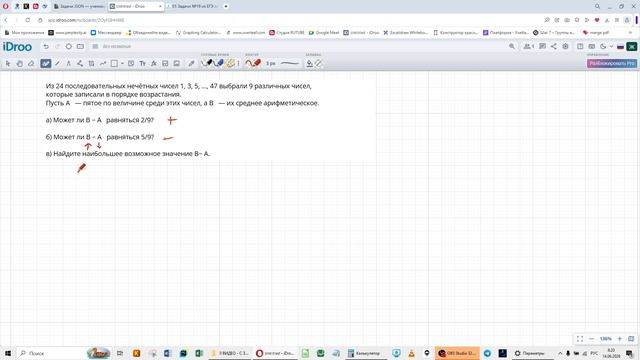Change the line style preview
This screenshot has height=360, width=640.
pyautogui.click(x=290, y=63)
